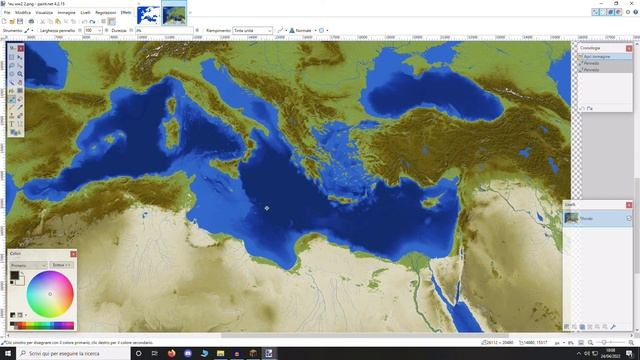Select the Rectangle Select tool

click(x=11, y=58)
